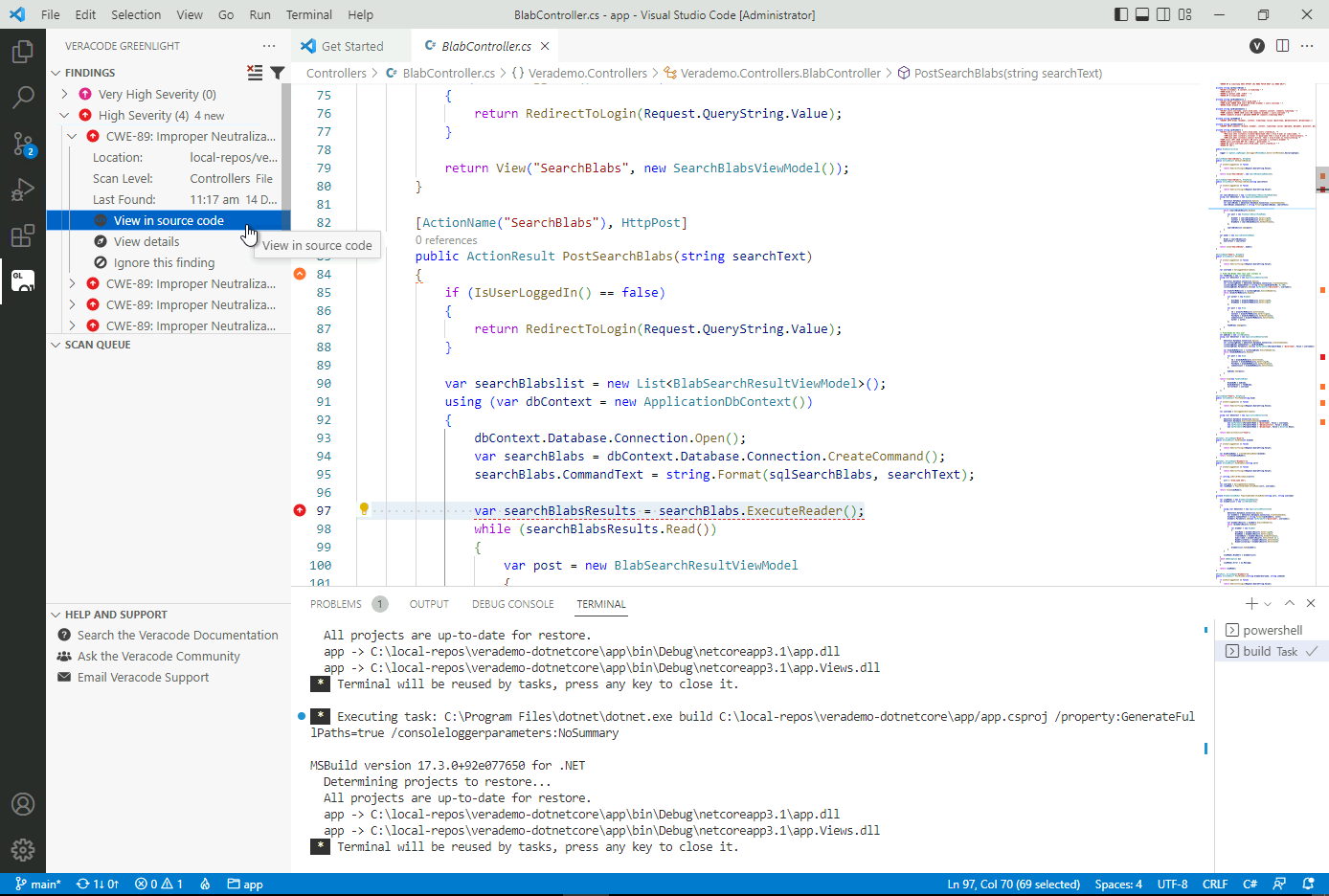The image size is (1329, 896).
Task: Open Run and Debug view
Action: (23, 190)
